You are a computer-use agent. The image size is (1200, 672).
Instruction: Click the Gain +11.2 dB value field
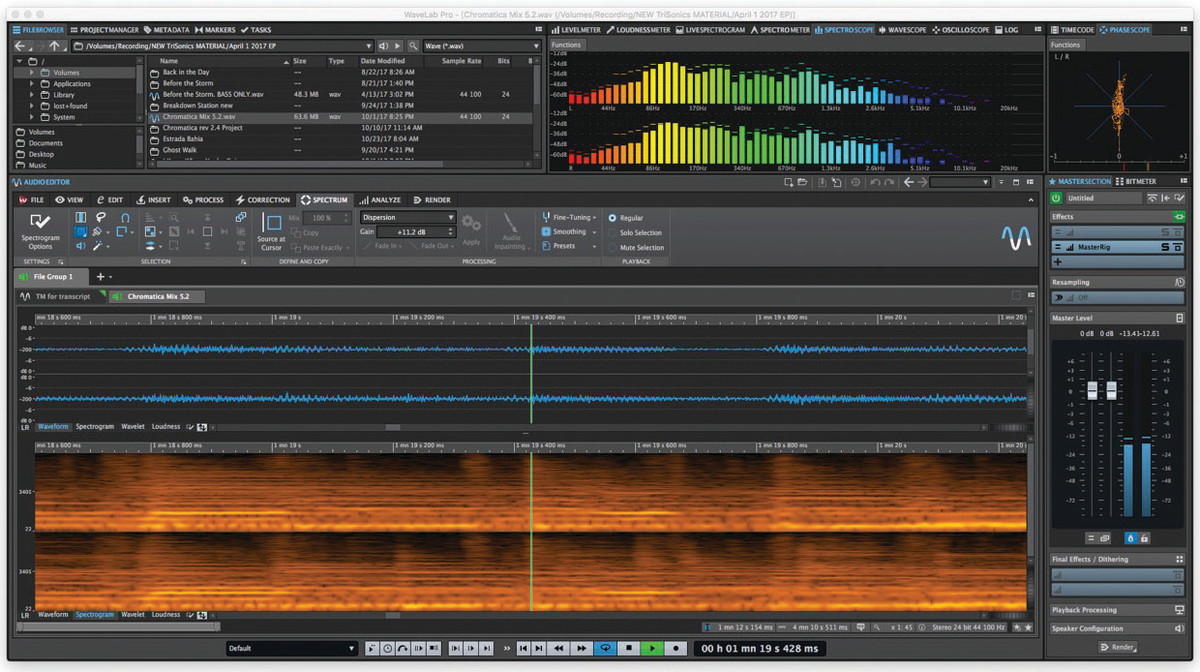click(x=416, y=232)
